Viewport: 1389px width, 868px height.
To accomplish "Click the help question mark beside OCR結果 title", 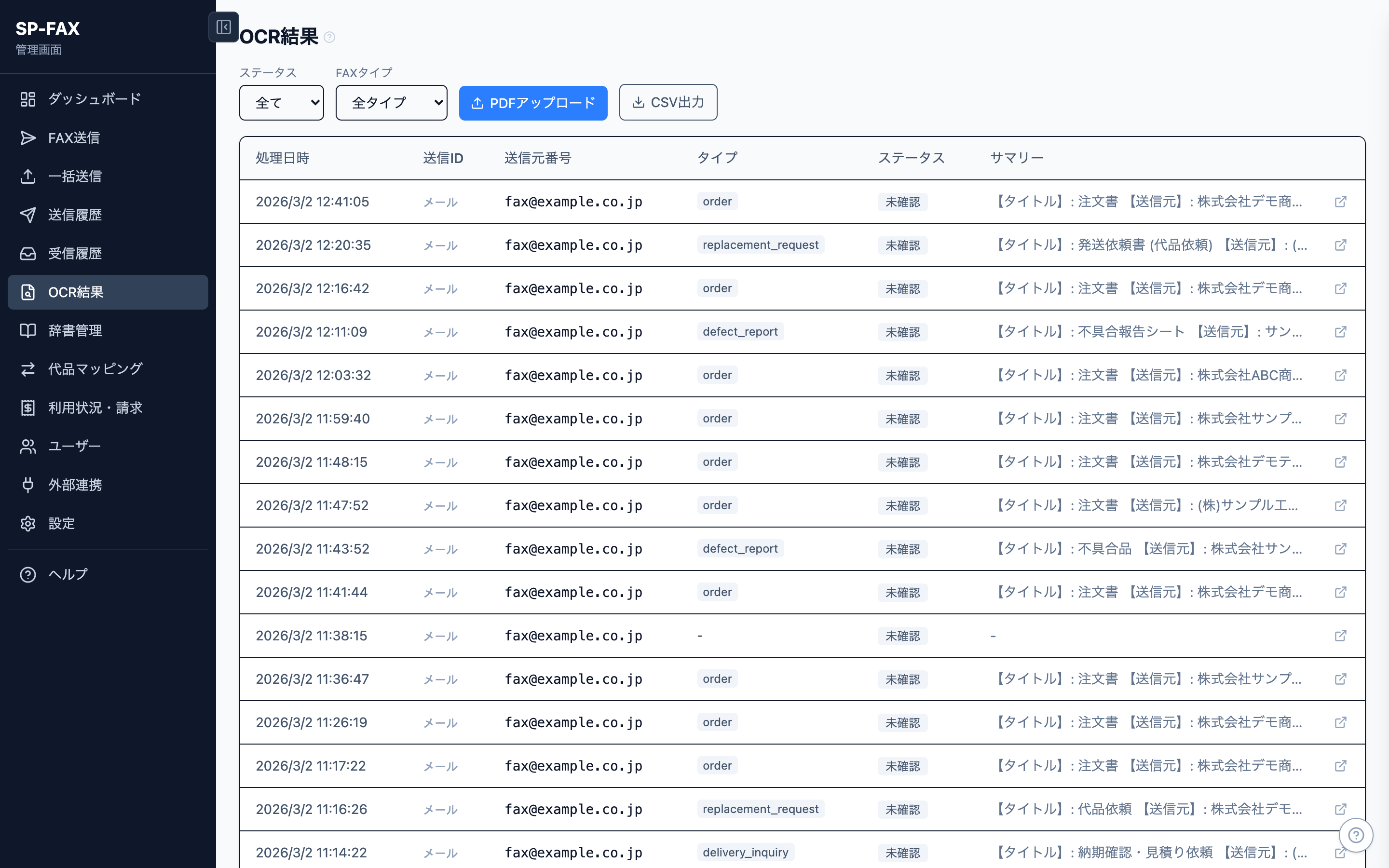I will pyautogui.click(x=329, y=37).
